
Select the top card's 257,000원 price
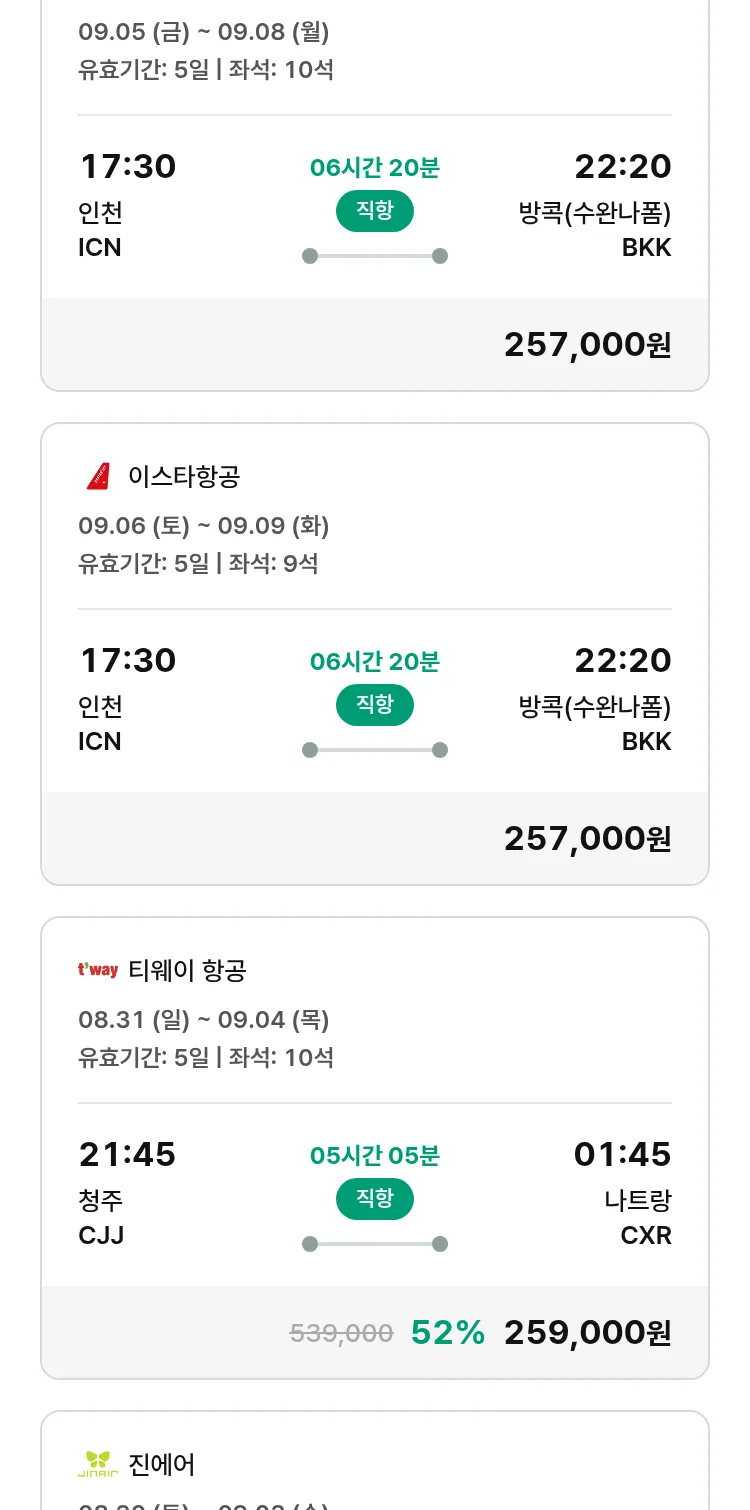point(587,344)
